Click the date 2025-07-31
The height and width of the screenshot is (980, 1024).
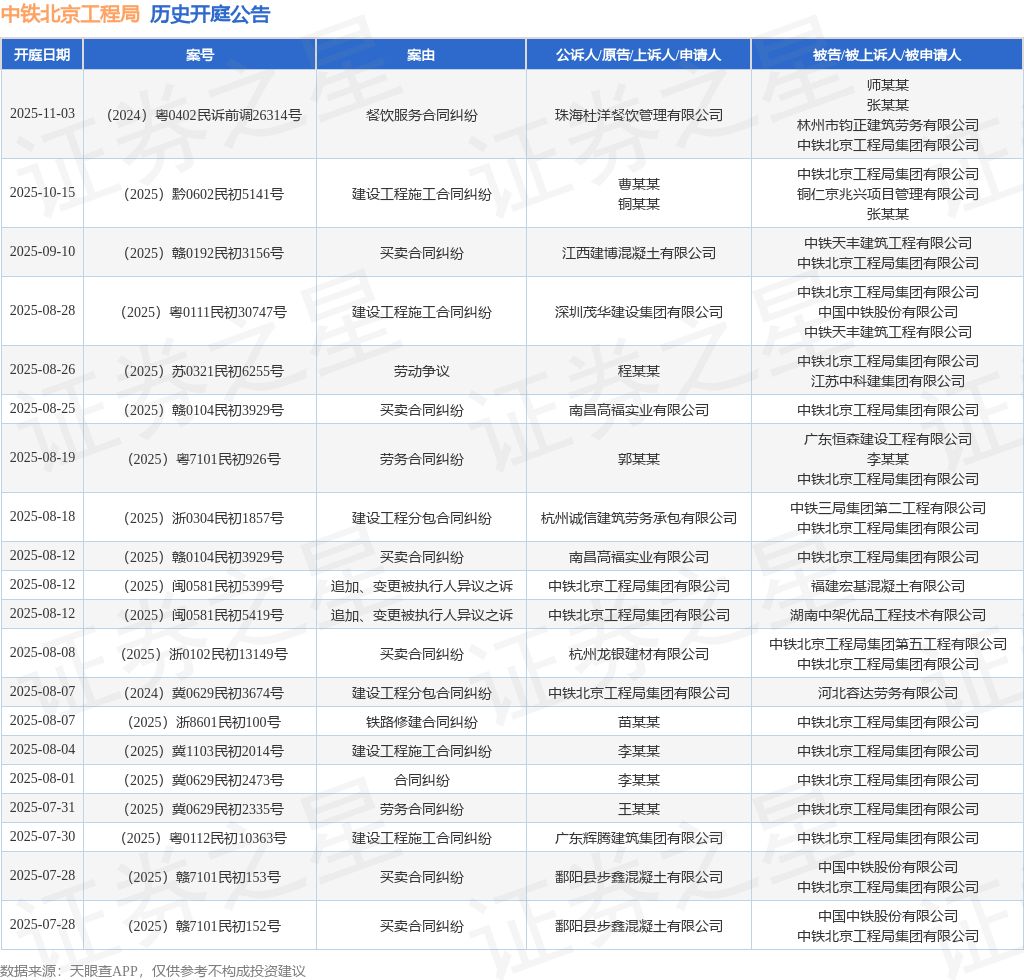42,808
